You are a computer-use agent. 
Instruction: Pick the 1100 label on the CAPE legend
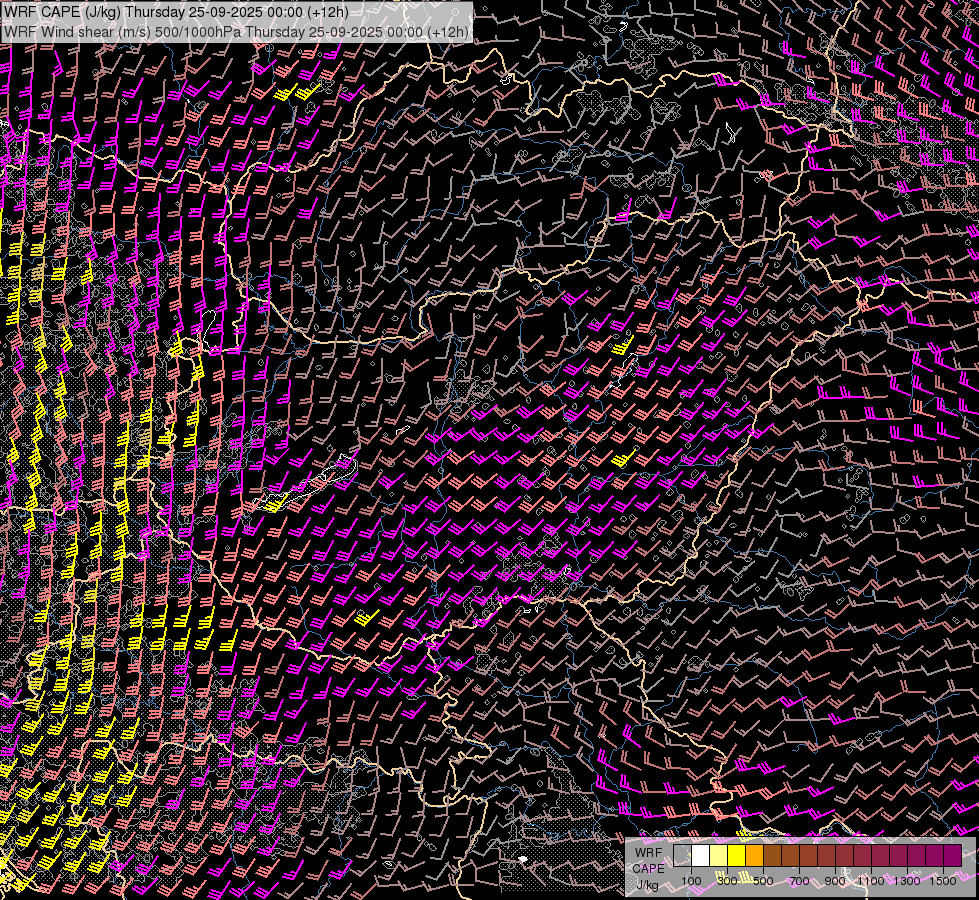point(871,881)
